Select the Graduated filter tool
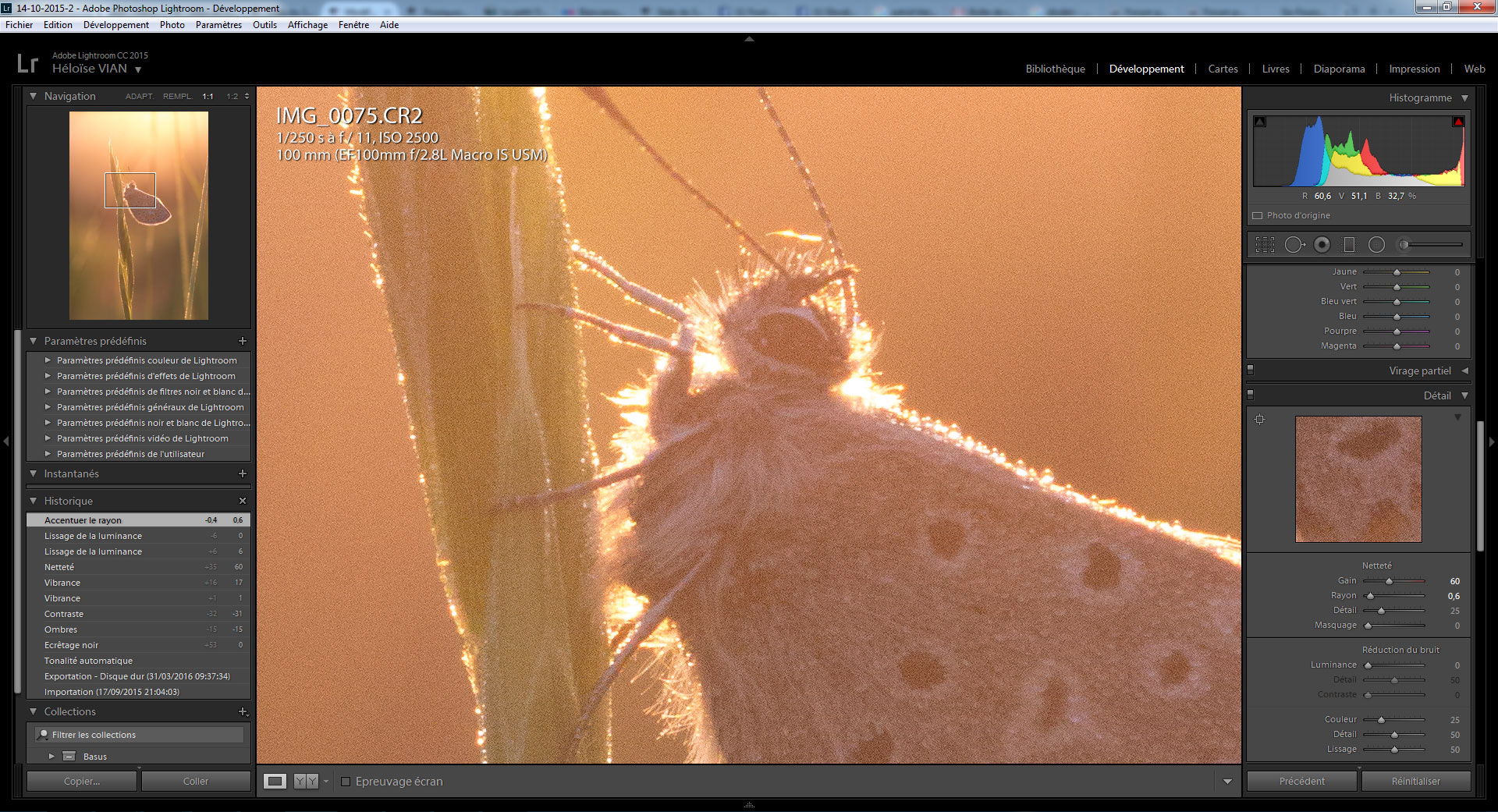 click(1349, 245)
